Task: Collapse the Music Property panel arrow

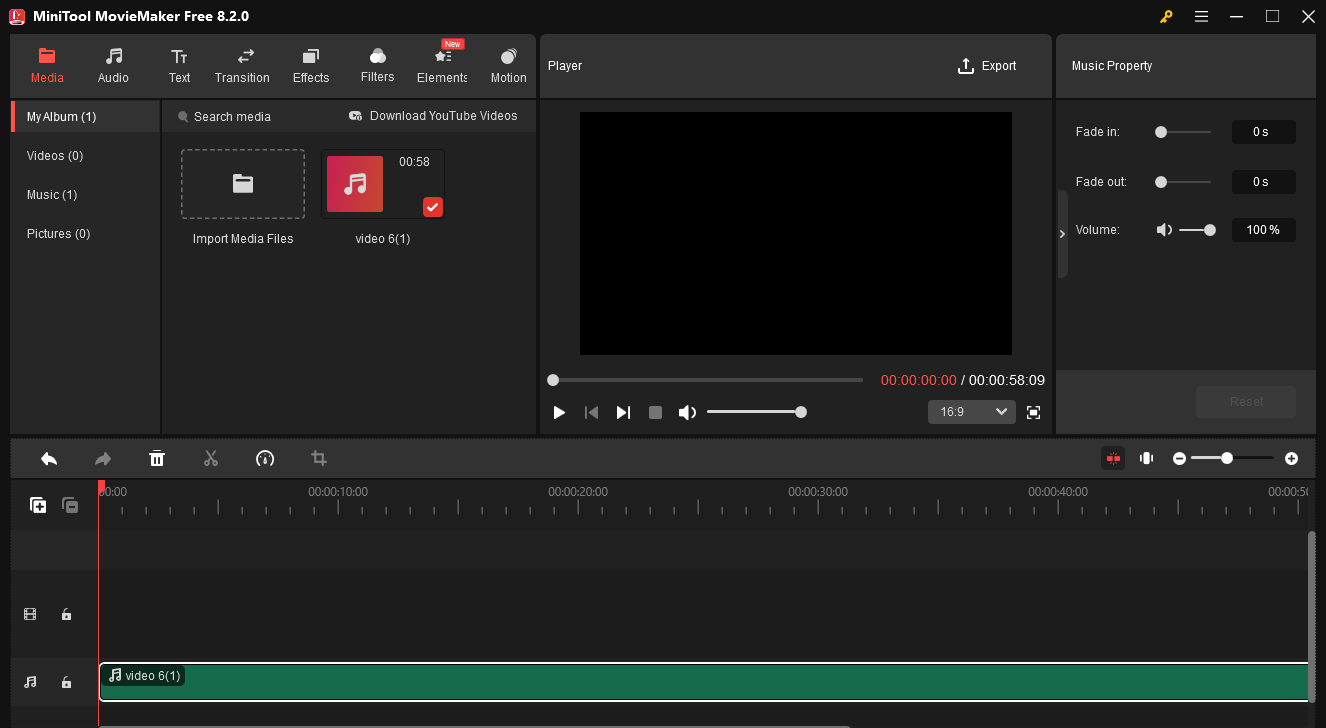Action: point(1062,234)
